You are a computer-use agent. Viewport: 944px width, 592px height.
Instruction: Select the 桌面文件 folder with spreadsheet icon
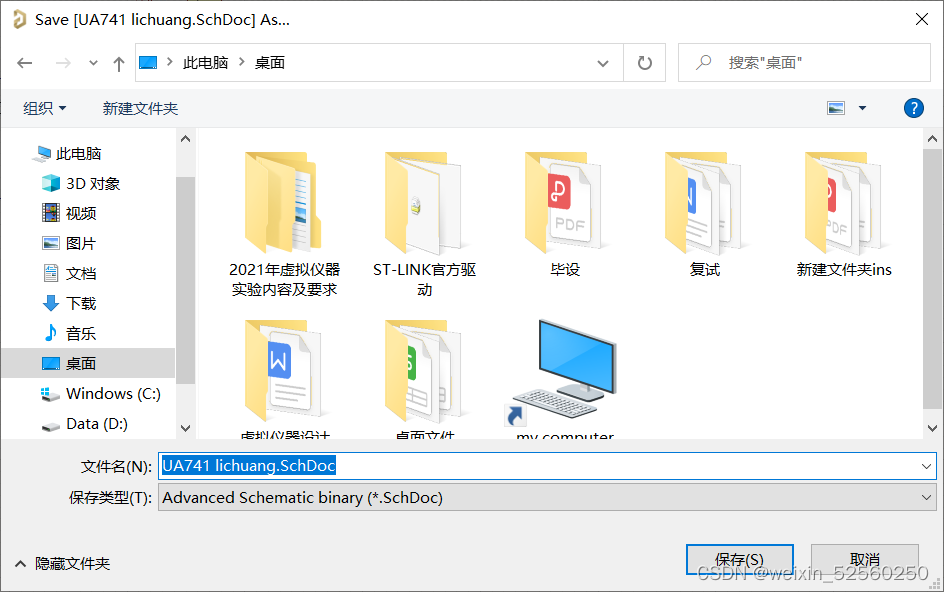[424, 378]
